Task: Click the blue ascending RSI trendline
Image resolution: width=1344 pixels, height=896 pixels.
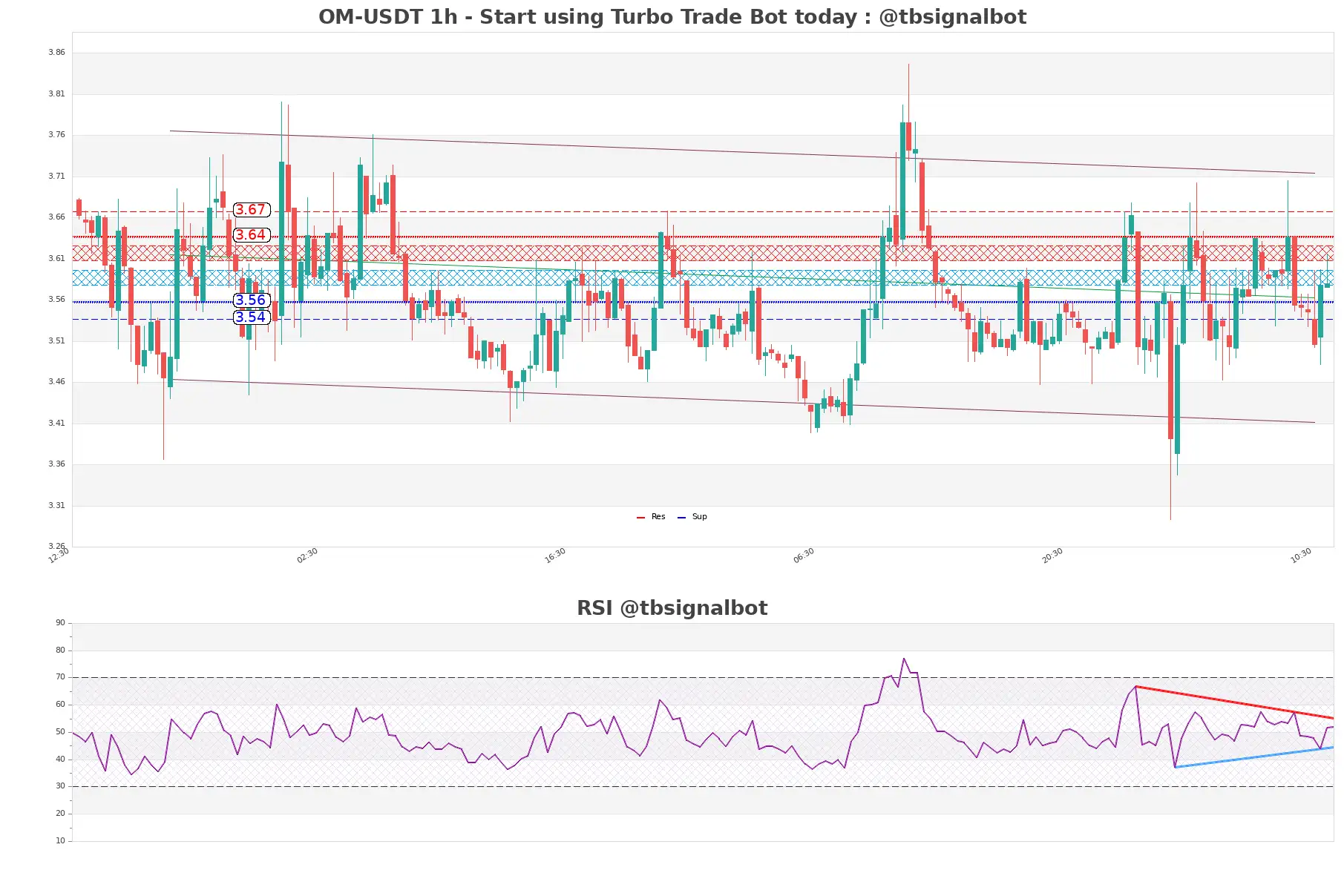Action: [x=1254, y=757]
